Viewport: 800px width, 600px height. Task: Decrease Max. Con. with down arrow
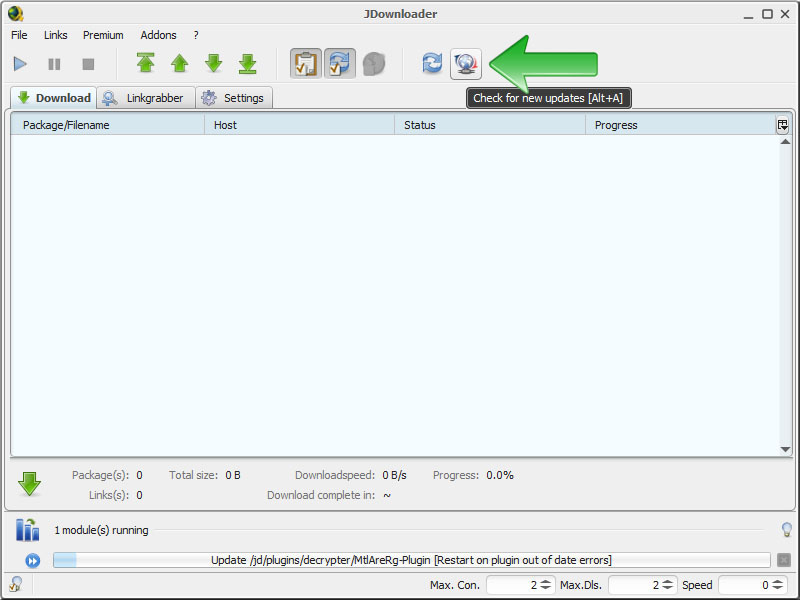[x=545, y=588]
